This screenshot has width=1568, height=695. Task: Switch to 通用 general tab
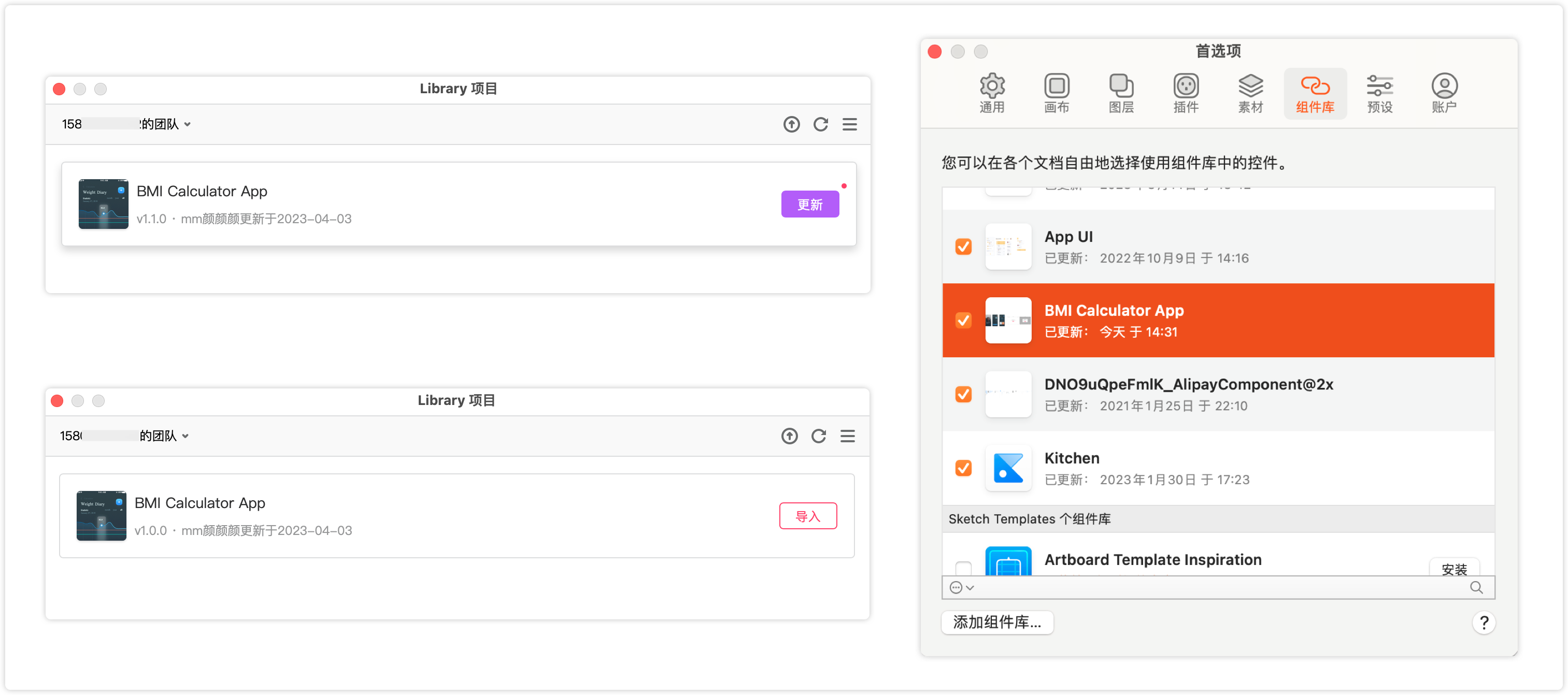(x=992, y=93)
